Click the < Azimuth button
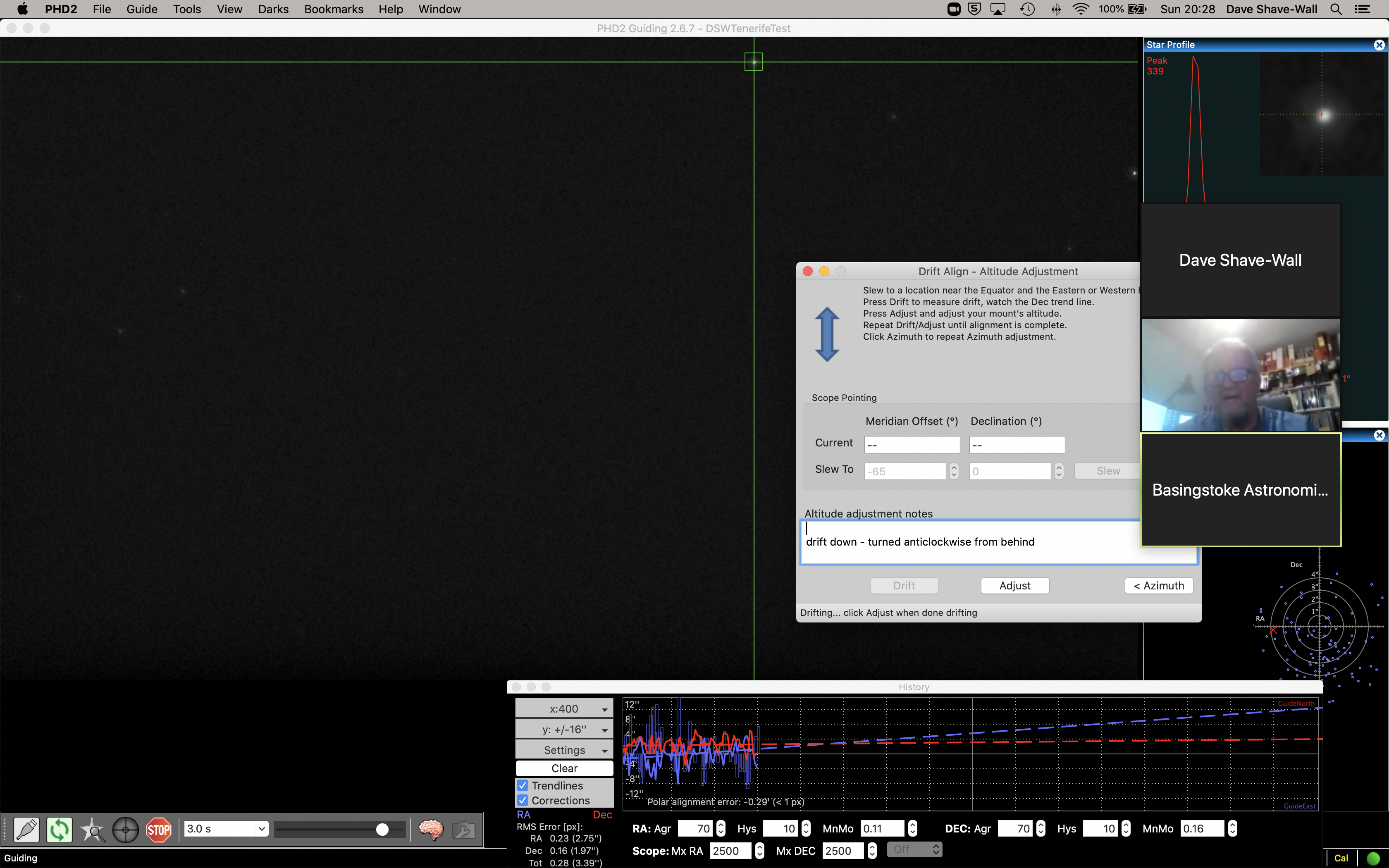 pyautogui.click(x=1159, y=586)
